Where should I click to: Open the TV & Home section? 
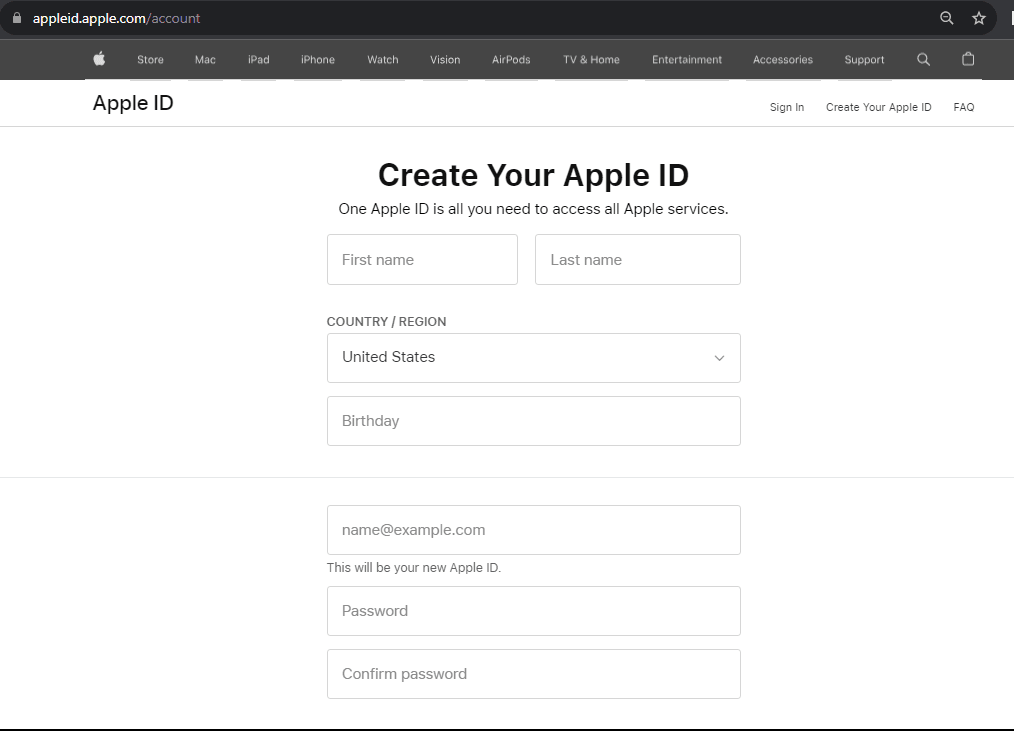point(590,59)
